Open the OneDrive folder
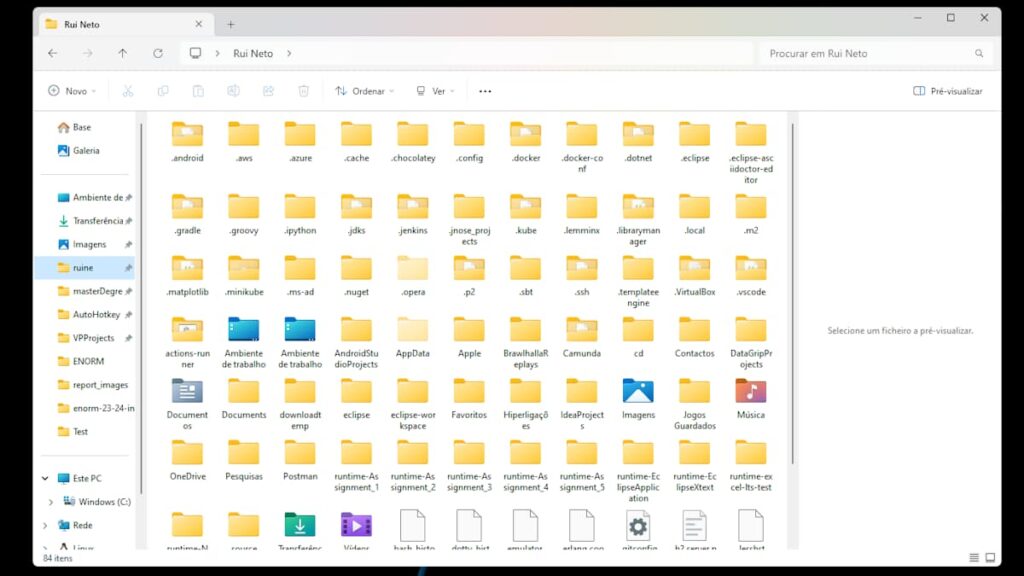Viewport: 1024px width, 576px height. [x=187, y=459]
